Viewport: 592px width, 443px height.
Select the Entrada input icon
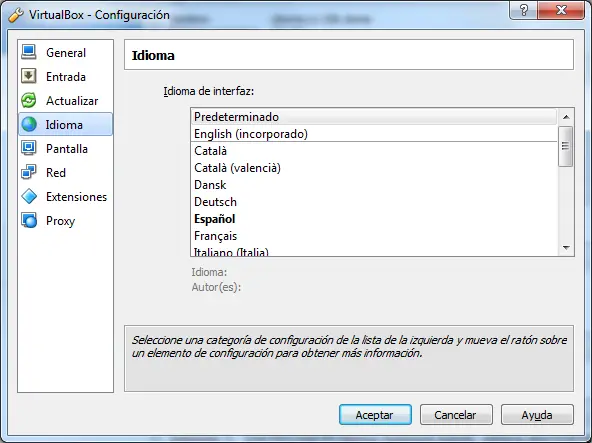click(29, 76)
